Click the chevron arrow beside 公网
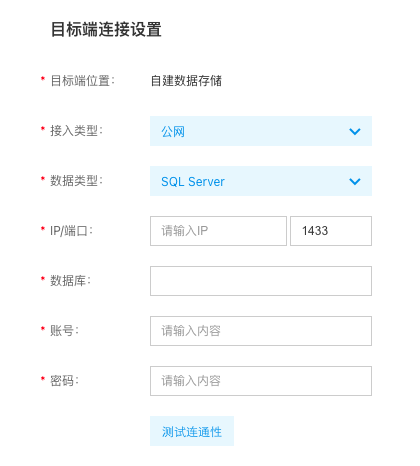This screenshot has width=420, height=466. point(355,131)
